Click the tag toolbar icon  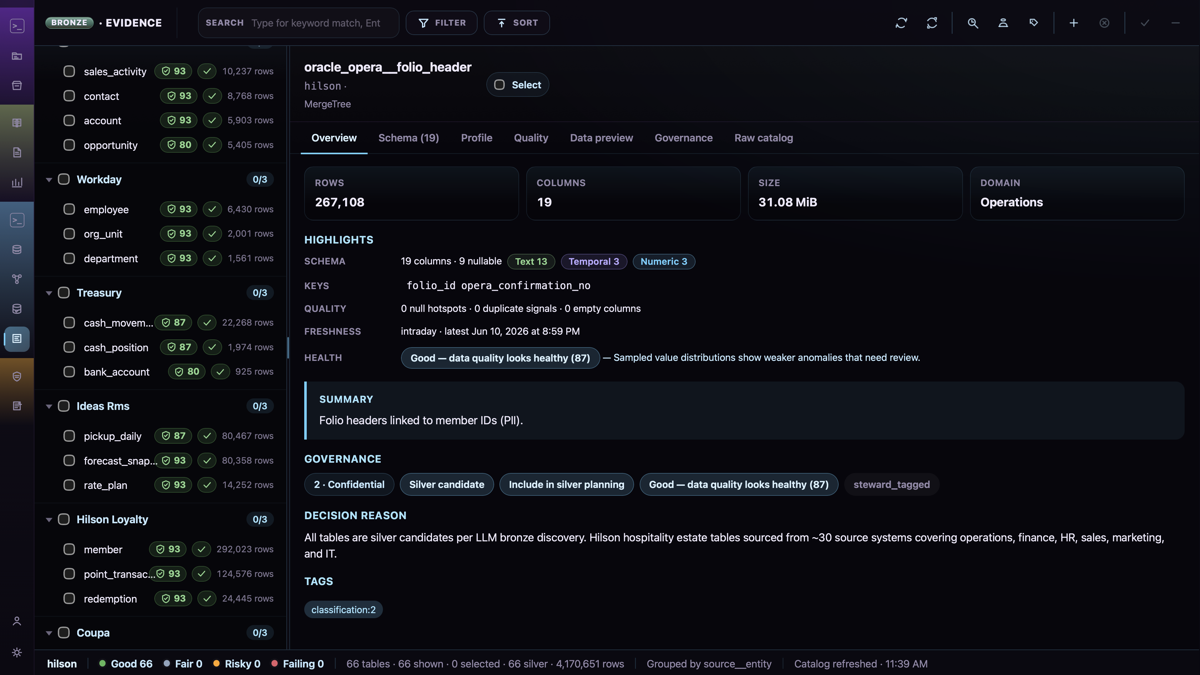pyautogui.click(x=1033, y=23)
